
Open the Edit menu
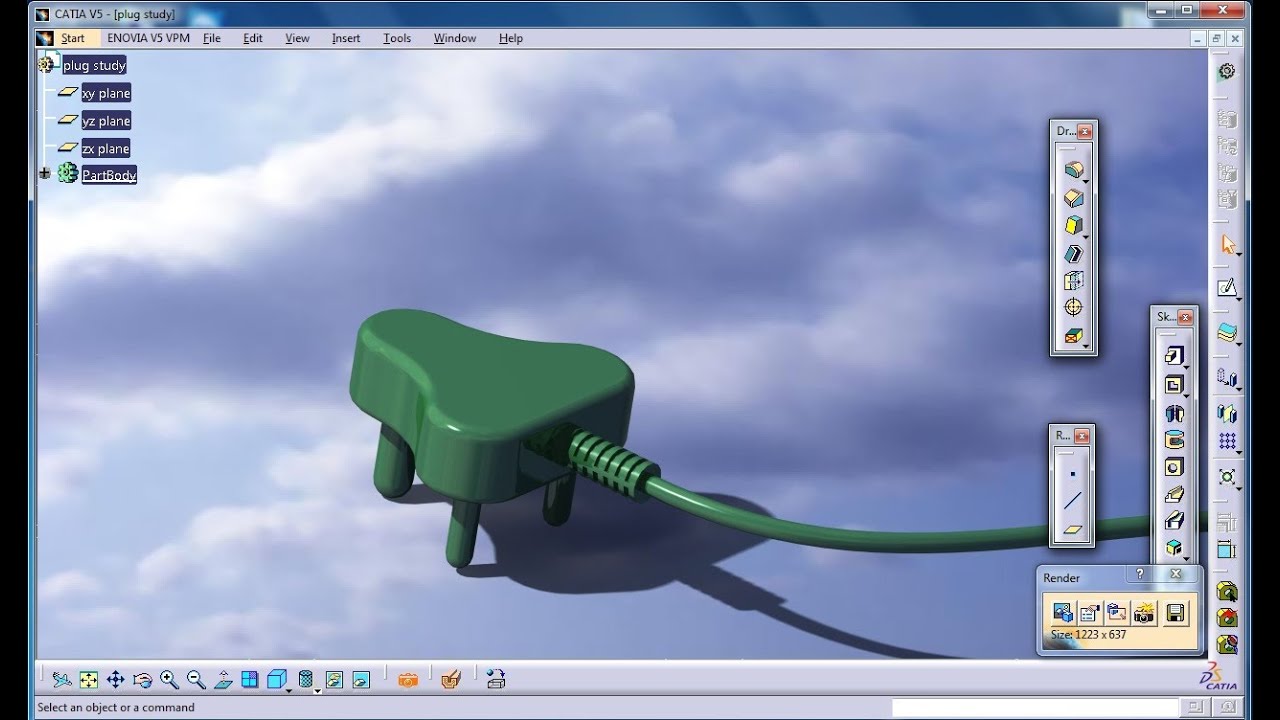point(253,38)
